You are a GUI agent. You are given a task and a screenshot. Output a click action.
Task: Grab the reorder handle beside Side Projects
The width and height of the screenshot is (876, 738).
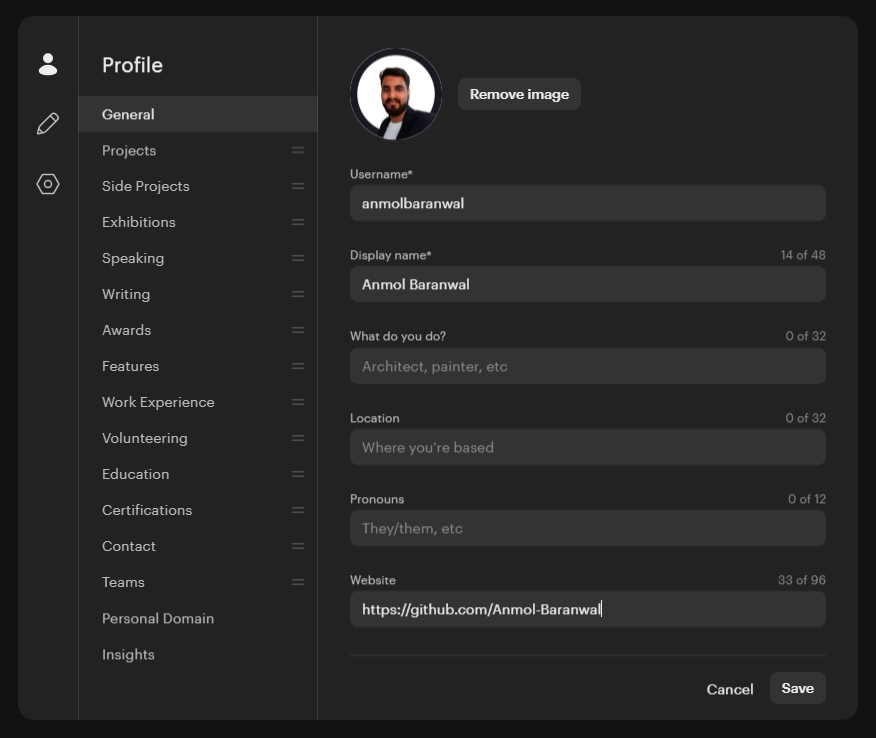coord(298,186)
